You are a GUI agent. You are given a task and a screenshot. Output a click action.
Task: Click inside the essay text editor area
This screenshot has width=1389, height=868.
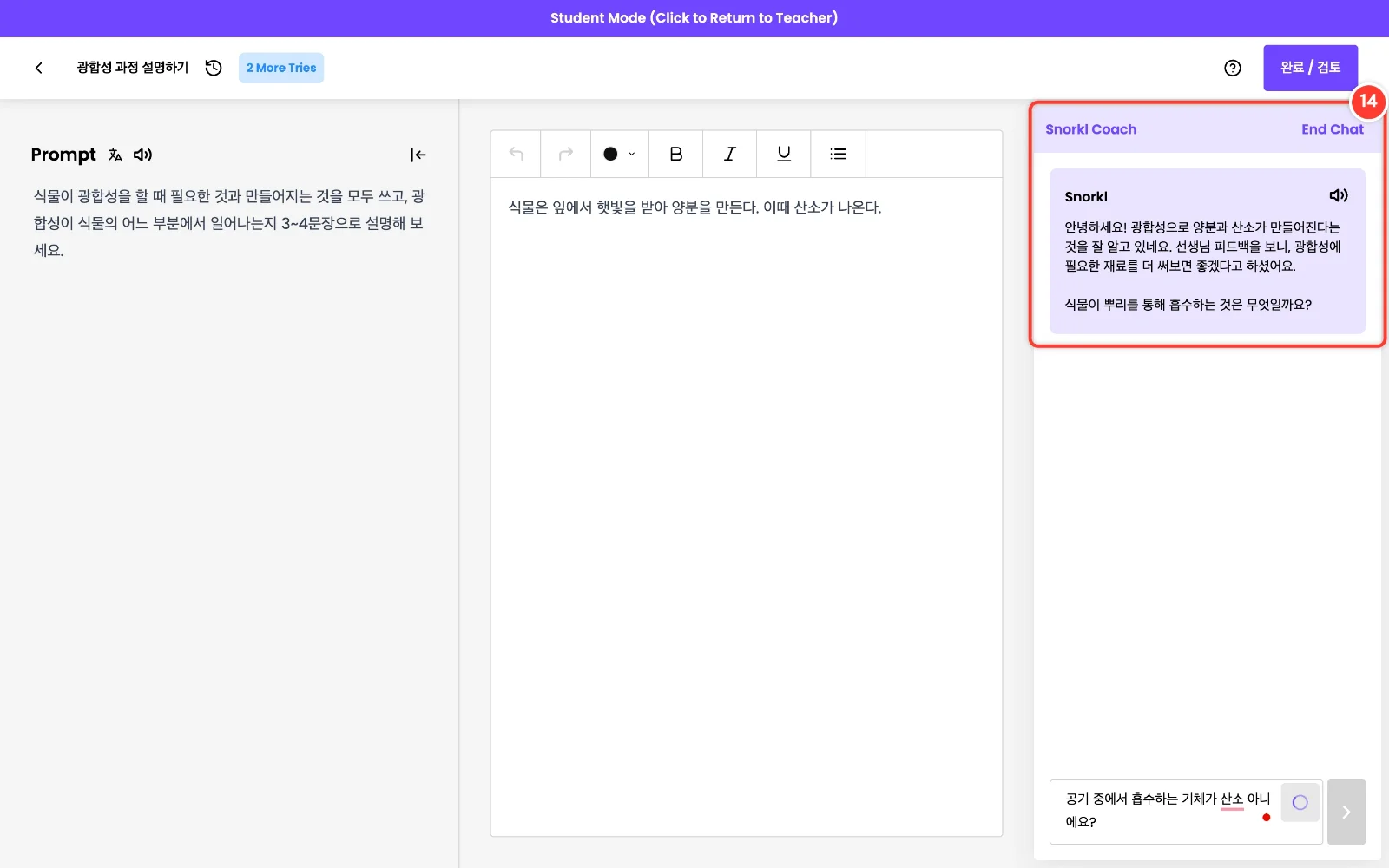[747, 507]
